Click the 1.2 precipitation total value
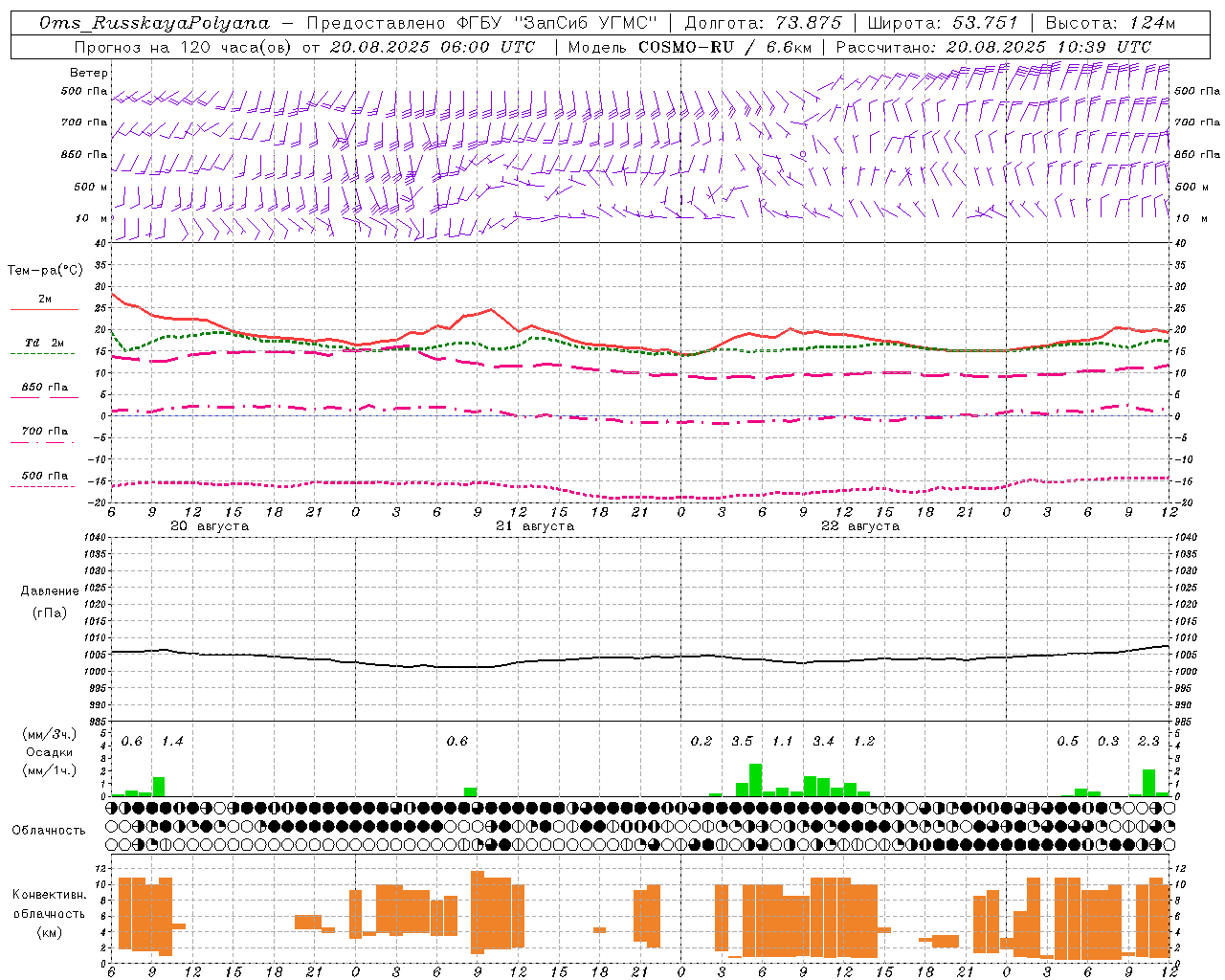Screen dimensions: 1225x980 coord(864,741)
